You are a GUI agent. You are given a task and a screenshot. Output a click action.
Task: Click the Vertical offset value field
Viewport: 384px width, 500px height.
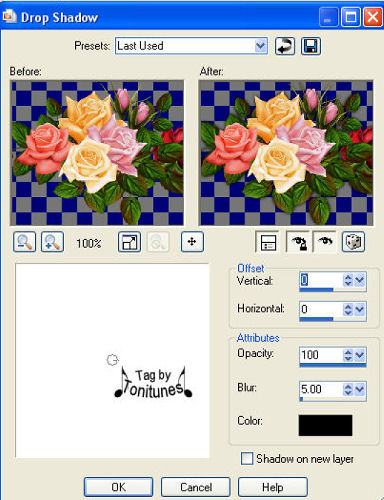coord(321,280)
